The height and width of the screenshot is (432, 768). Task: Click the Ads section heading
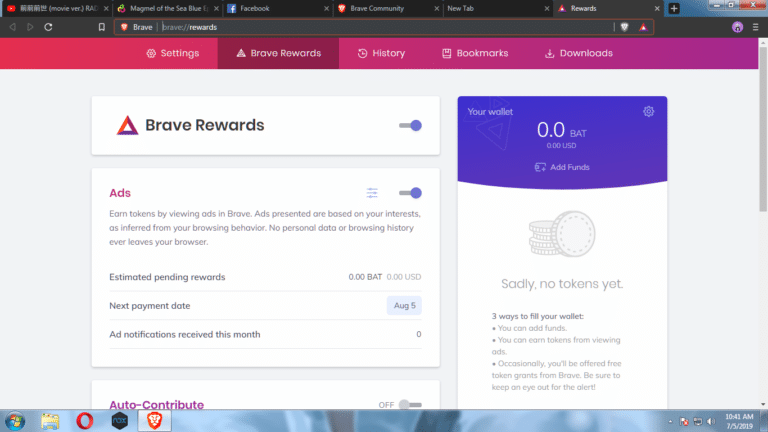pyautogui.click(x=120, y=193)
